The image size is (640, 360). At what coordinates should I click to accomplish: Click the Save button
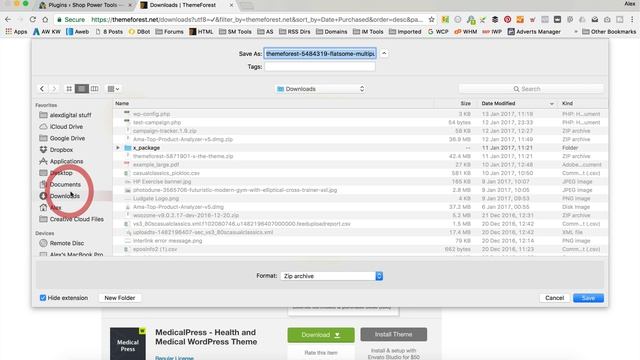pyautogui.click(x=588, y=298)
